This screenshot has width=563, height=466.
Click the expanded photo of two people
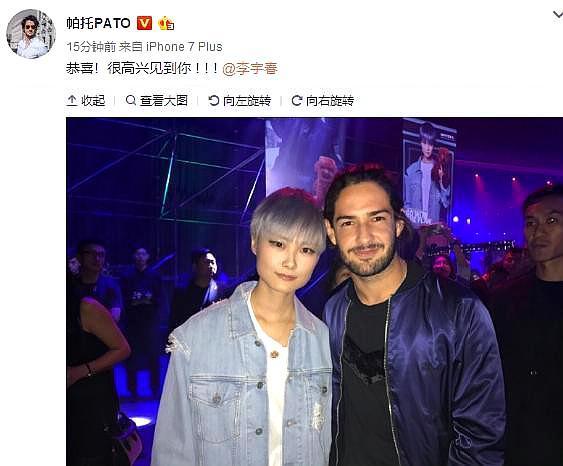pyautogui.click(x=315, y=292)
